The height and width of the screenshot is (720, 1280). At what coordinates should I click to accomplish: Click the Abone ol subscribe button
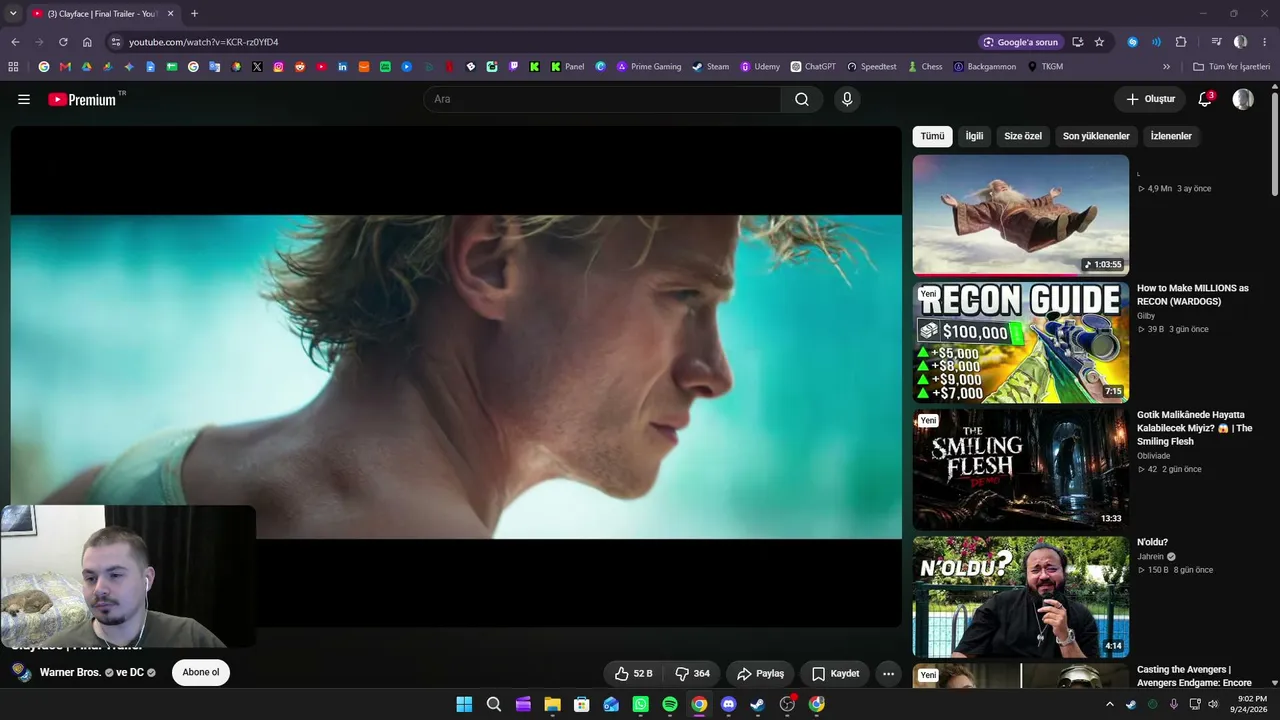[x=201, y=672]
